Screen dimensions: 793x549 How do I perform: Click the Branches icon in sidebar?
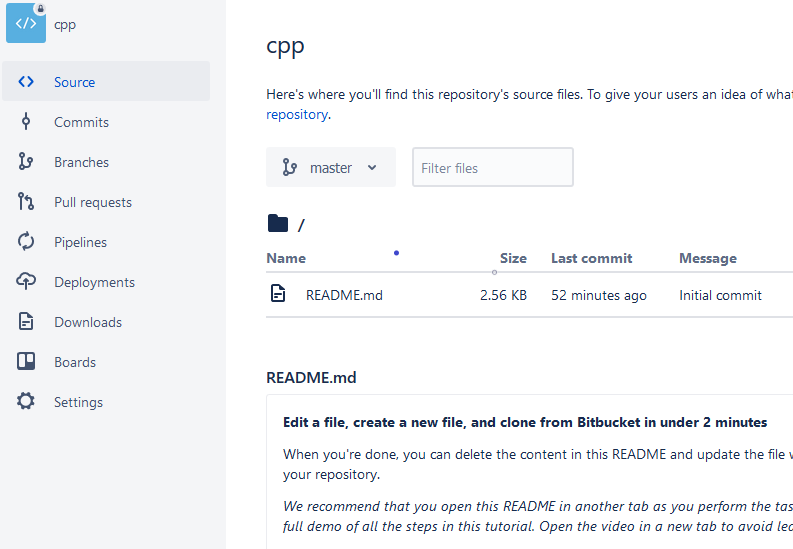tap(26, 162)
